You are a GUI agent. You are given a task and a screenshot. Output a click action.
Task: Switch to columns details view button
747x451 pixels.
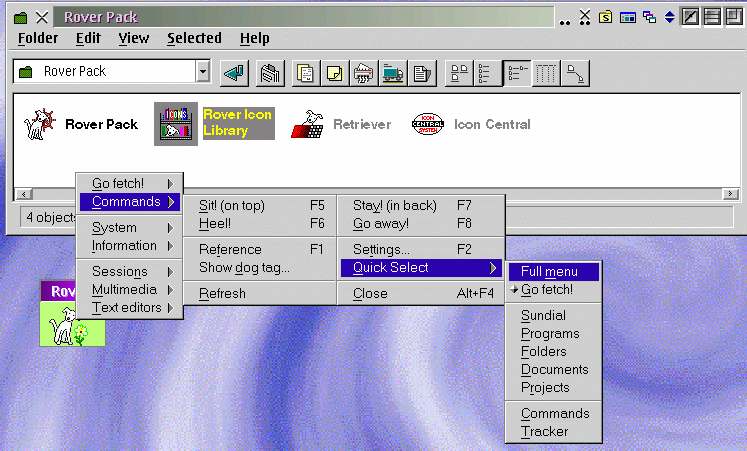(x=546, y=73)
